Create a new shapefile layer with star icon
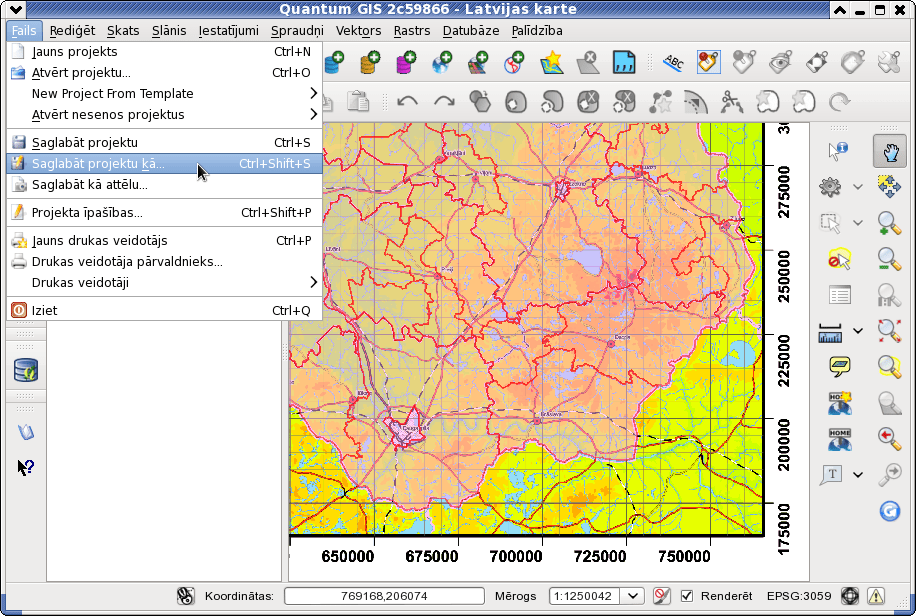916x616 pixels. (x=551, y=63)
